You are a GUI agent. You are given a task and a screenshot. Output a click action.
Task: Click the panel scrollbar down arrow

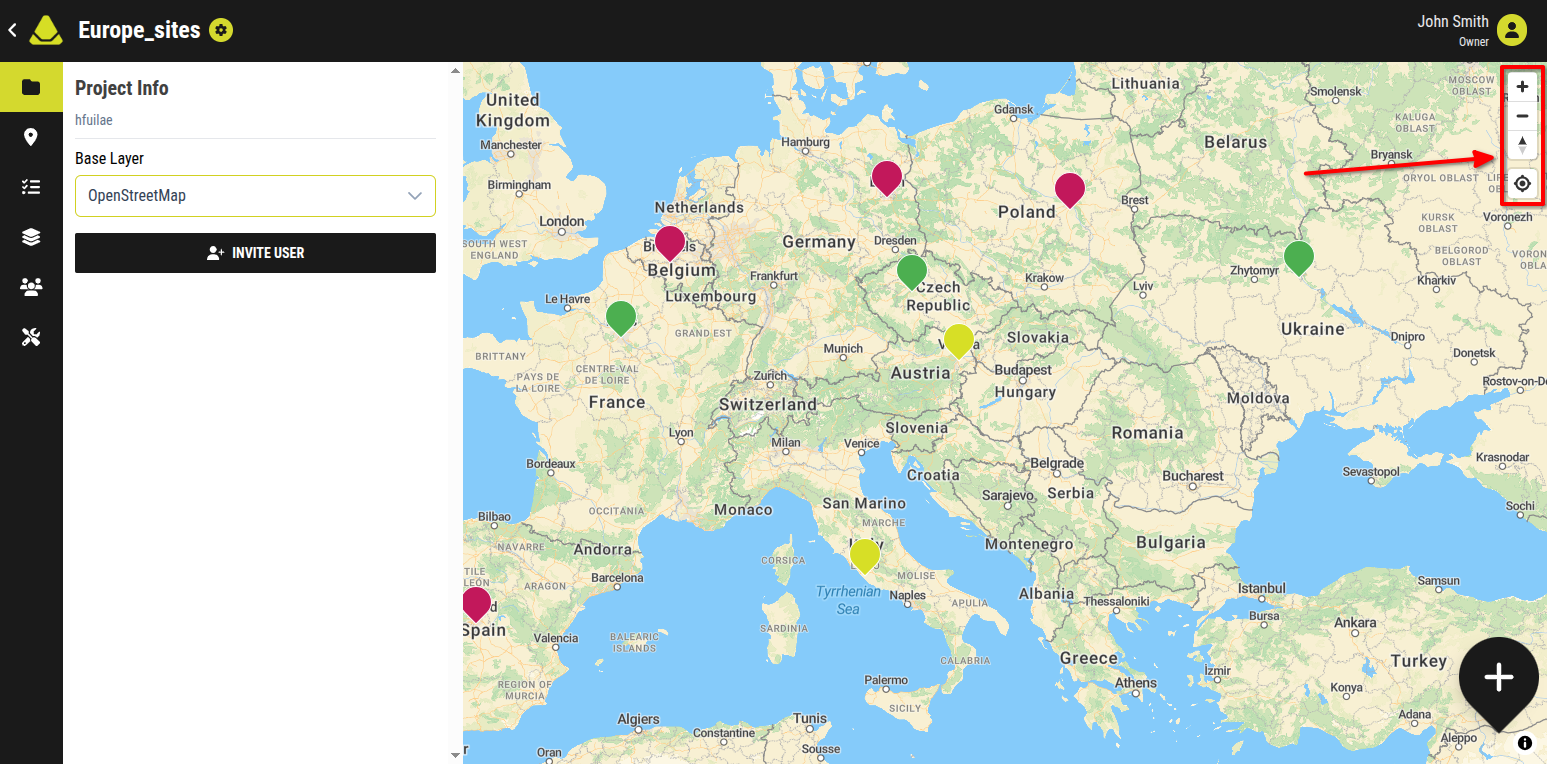(x=456, y=755)
